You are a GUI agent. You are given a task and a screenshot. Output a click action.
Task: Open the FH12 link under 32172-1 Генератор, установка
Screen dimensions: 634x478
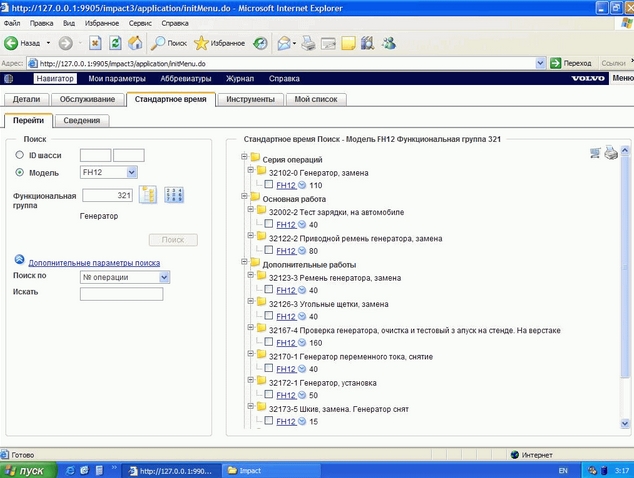click(x=286, y=395)
